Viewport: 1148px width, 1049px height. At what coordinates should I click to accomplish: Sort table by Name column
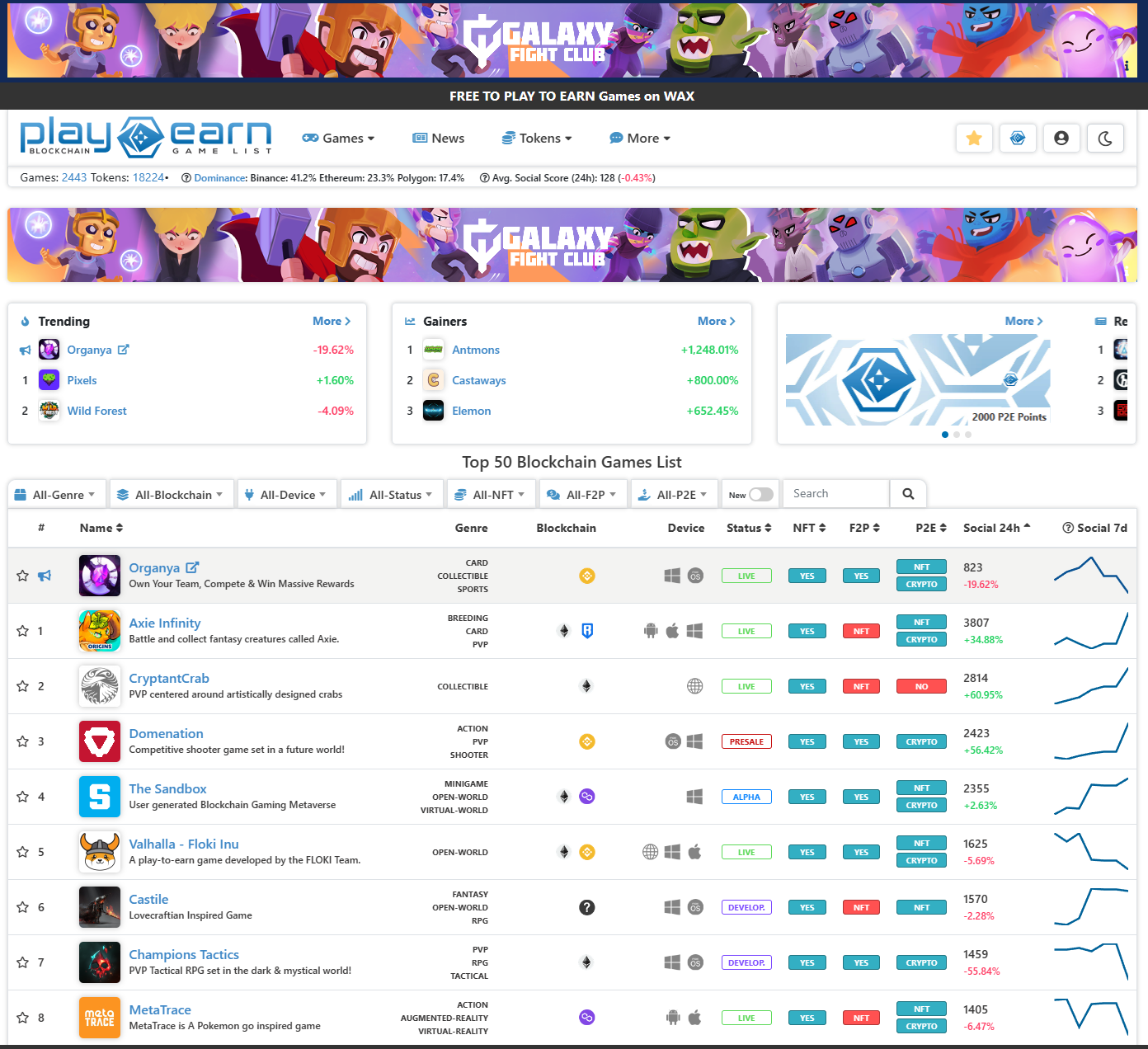pos(101,528)
